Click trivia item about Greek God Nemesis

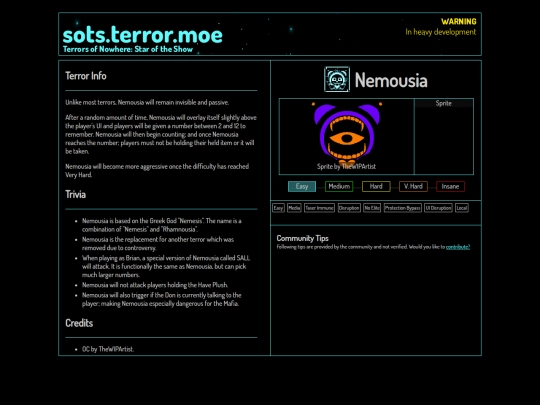tap(162, 225)
